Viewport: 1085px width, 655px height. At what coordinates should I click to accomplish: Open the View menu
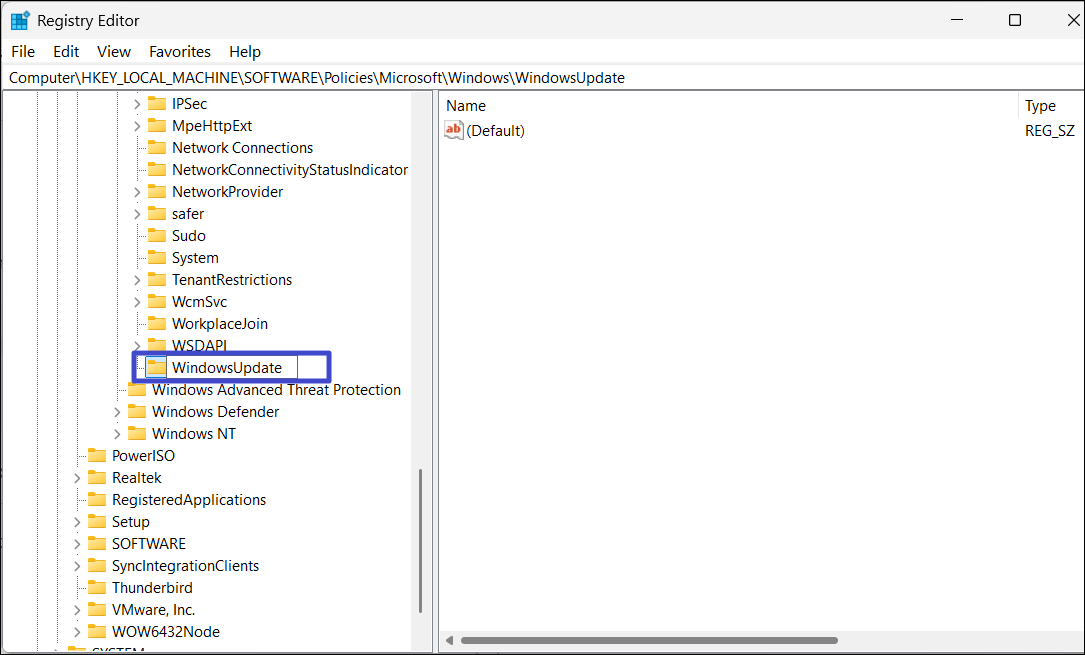(113, 52)
